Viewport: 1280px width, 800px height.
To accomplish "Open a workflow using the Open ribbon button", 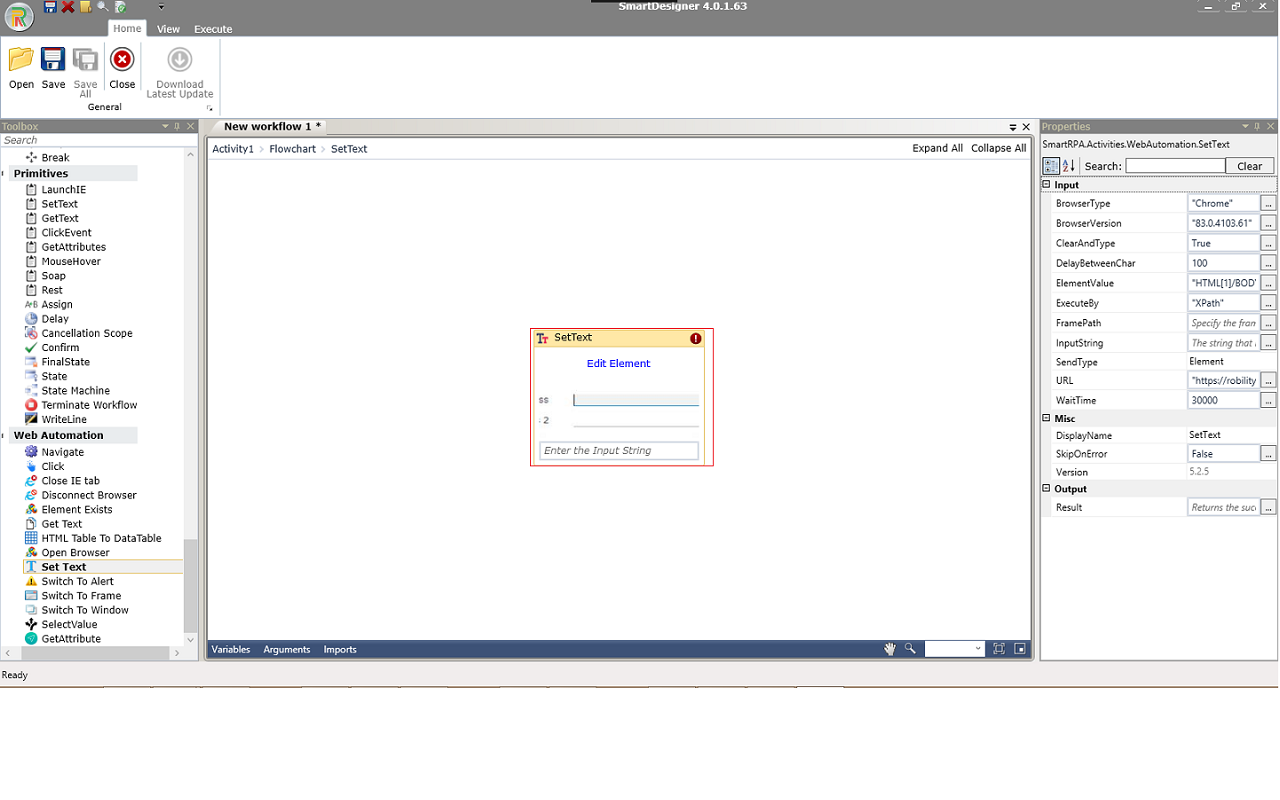I will point(20,67).
